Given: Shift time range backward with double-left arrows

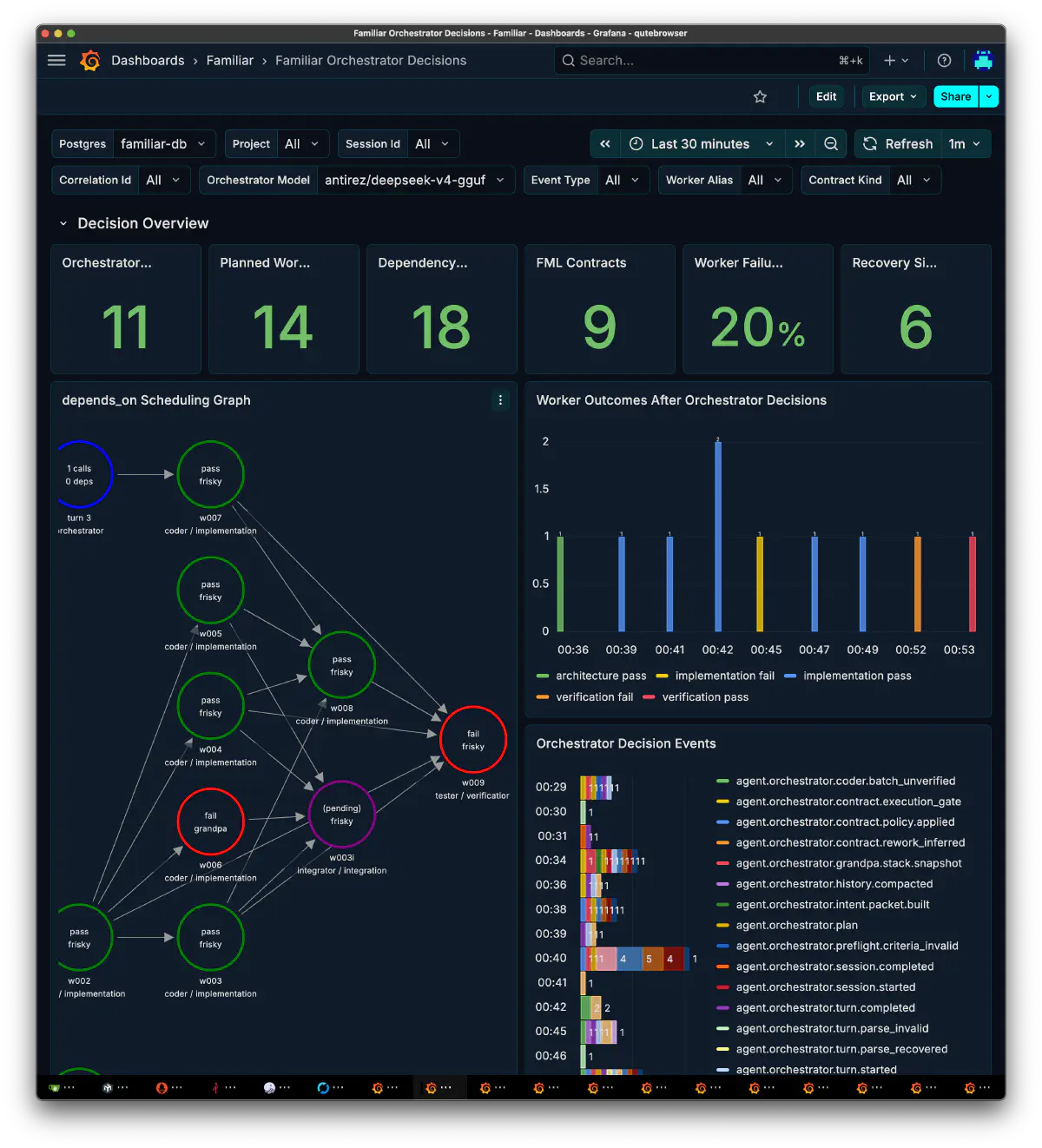Looking at the screenshot, I should pyautogui.click(x=605, y=144).
